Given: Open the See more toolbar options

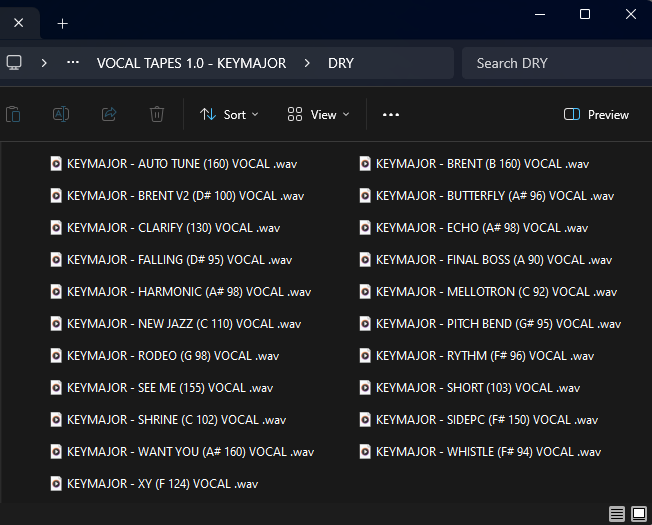Looking at the screenshot, I should (x=391, y=114).
